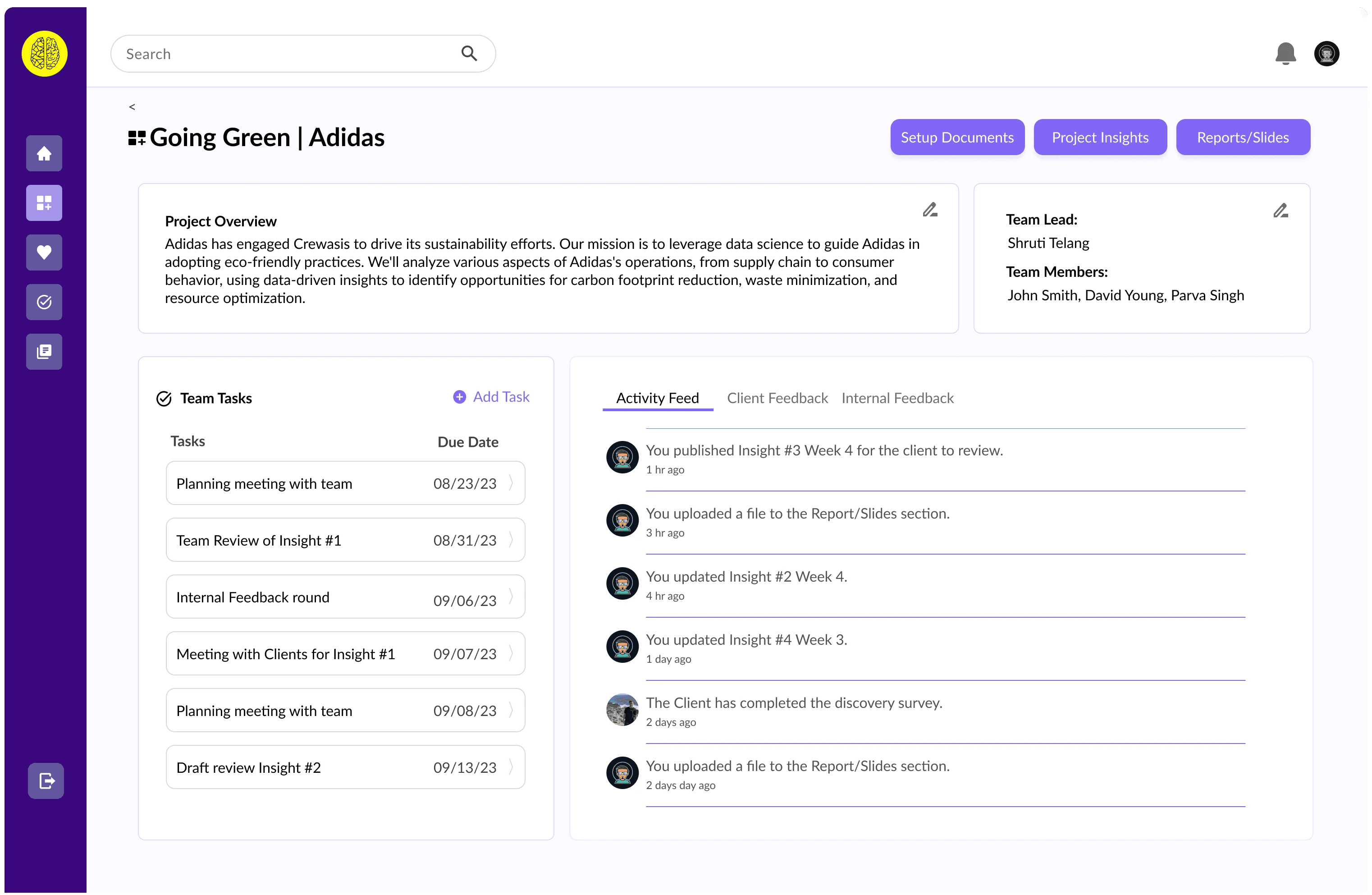Expand the 08/23/23 Planning meeting task chevron

point(511,483)
